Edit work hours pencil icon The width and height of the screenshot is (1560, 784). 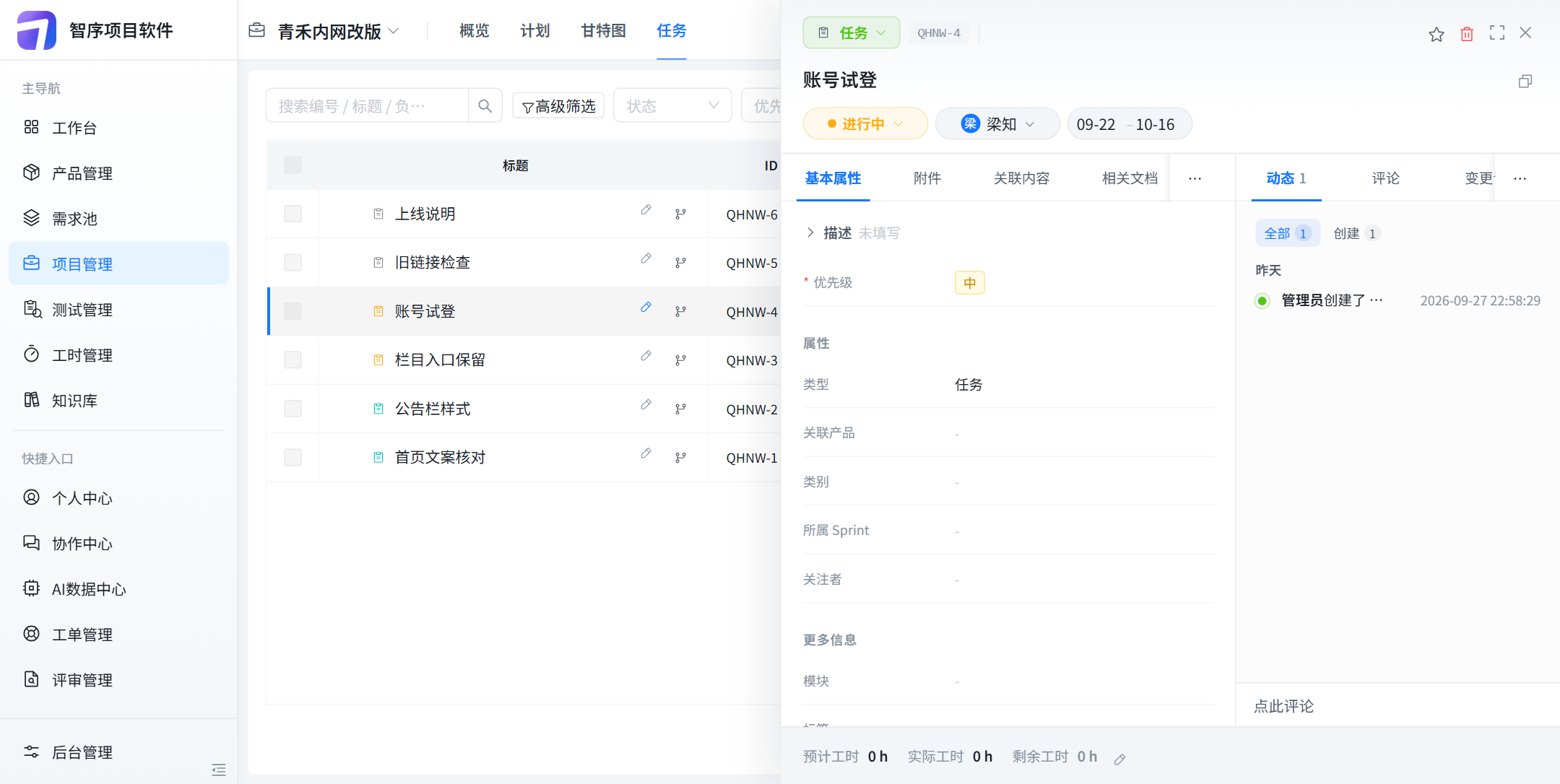1119,759
